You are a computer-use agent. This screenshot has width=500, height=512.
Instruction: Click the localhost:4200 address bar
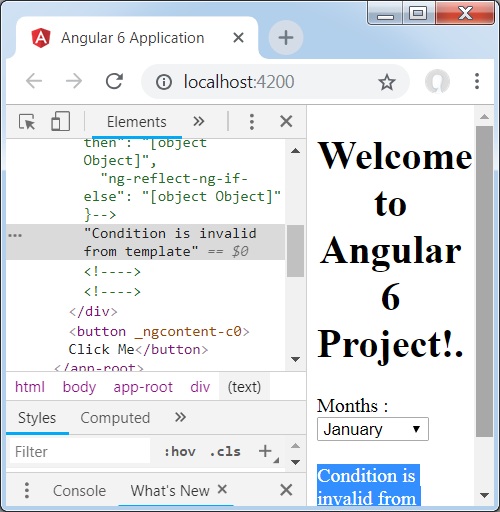click(275, 82)
